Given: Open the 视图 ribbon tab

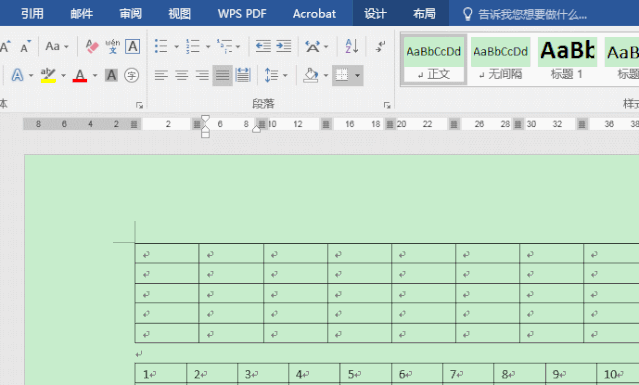Looking at the screenshot, I should 180,13.
